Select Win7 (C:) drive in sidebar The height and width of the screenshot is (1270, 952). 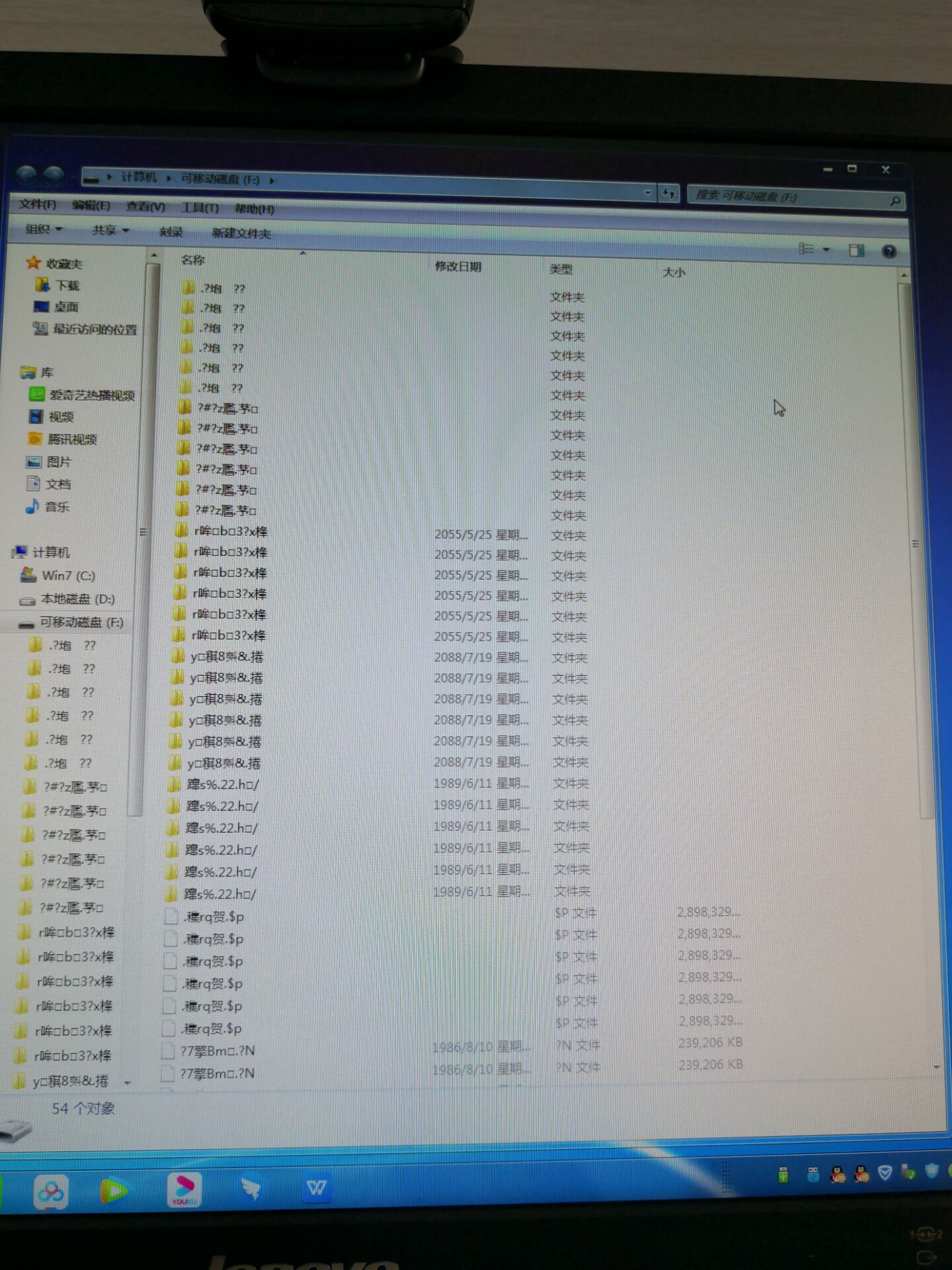68,575
